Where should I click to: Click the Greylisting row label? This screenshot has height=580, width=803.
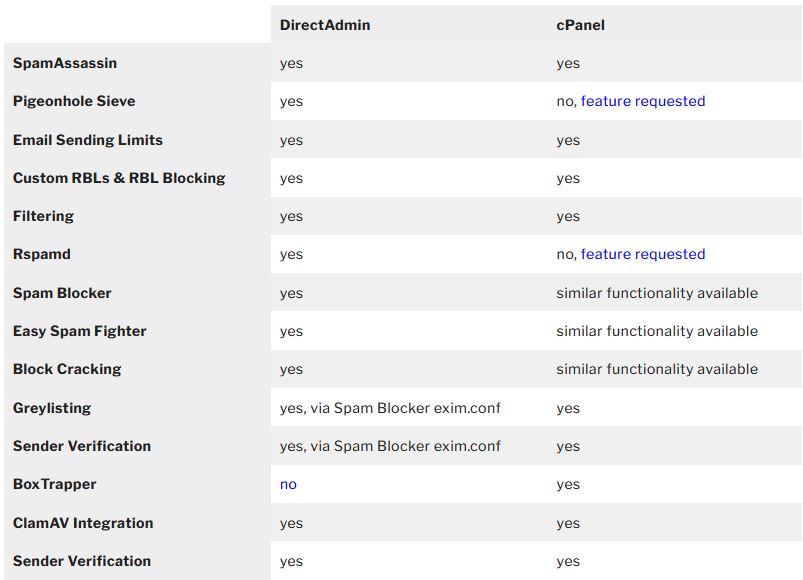[52, 408]
